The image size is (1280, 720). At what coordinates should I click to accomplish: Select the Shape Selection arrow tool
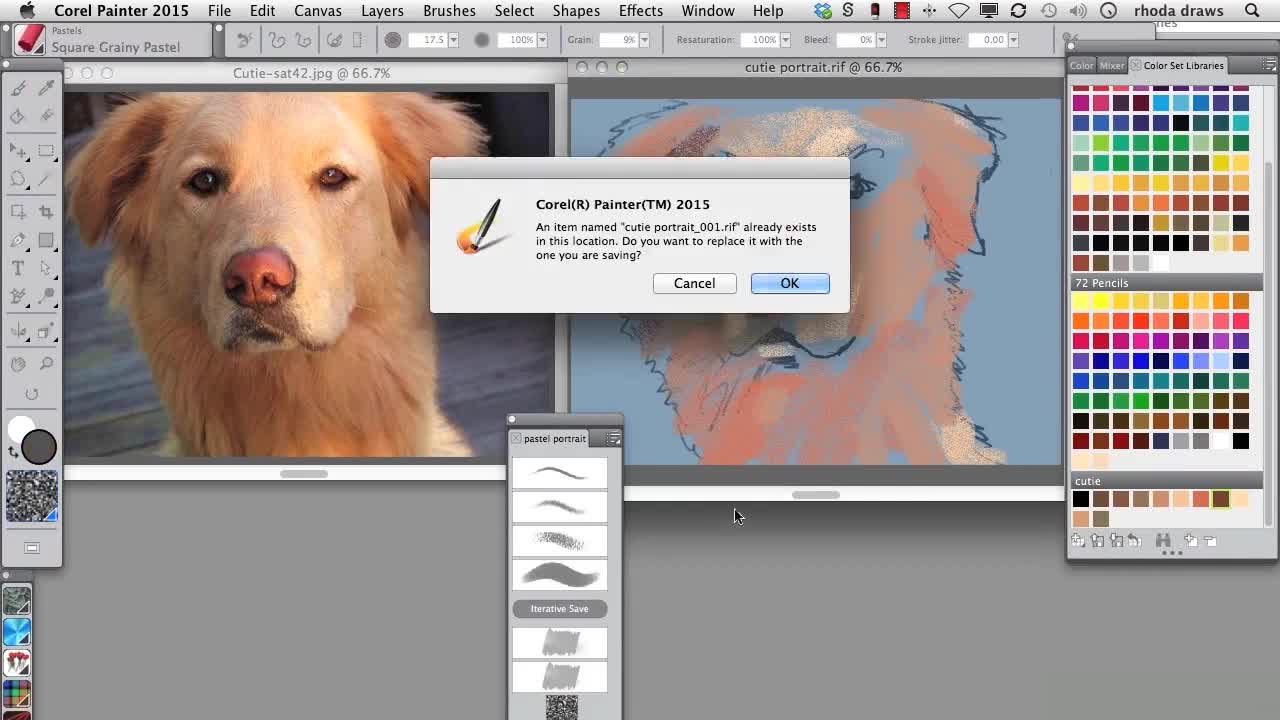(x=46, y=268)
